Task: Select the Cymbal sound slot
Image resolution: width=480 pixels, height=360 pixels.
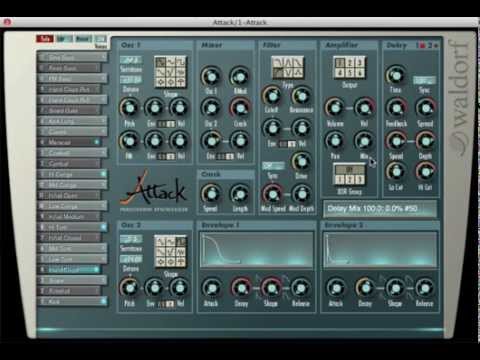Action: tap(69, 164)
